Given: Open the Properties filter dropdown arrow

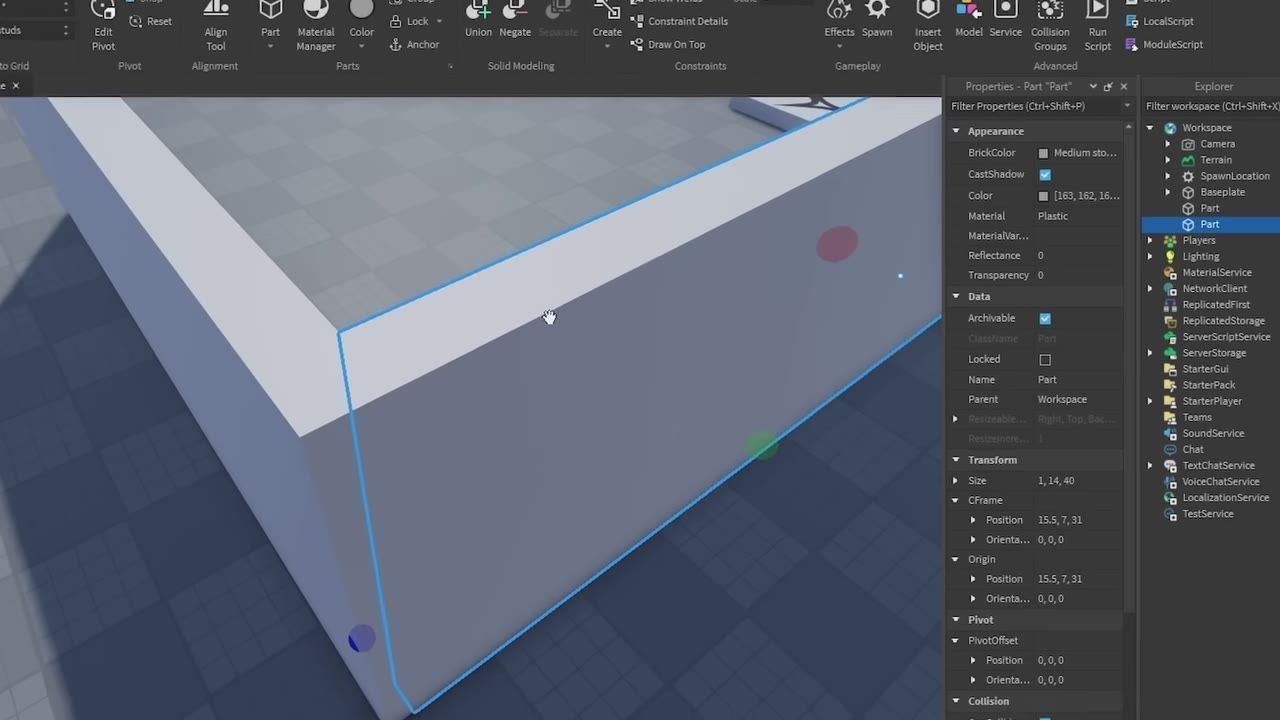Looking at the screenshot, I should pyautogui.click(x=1127, y=106).
